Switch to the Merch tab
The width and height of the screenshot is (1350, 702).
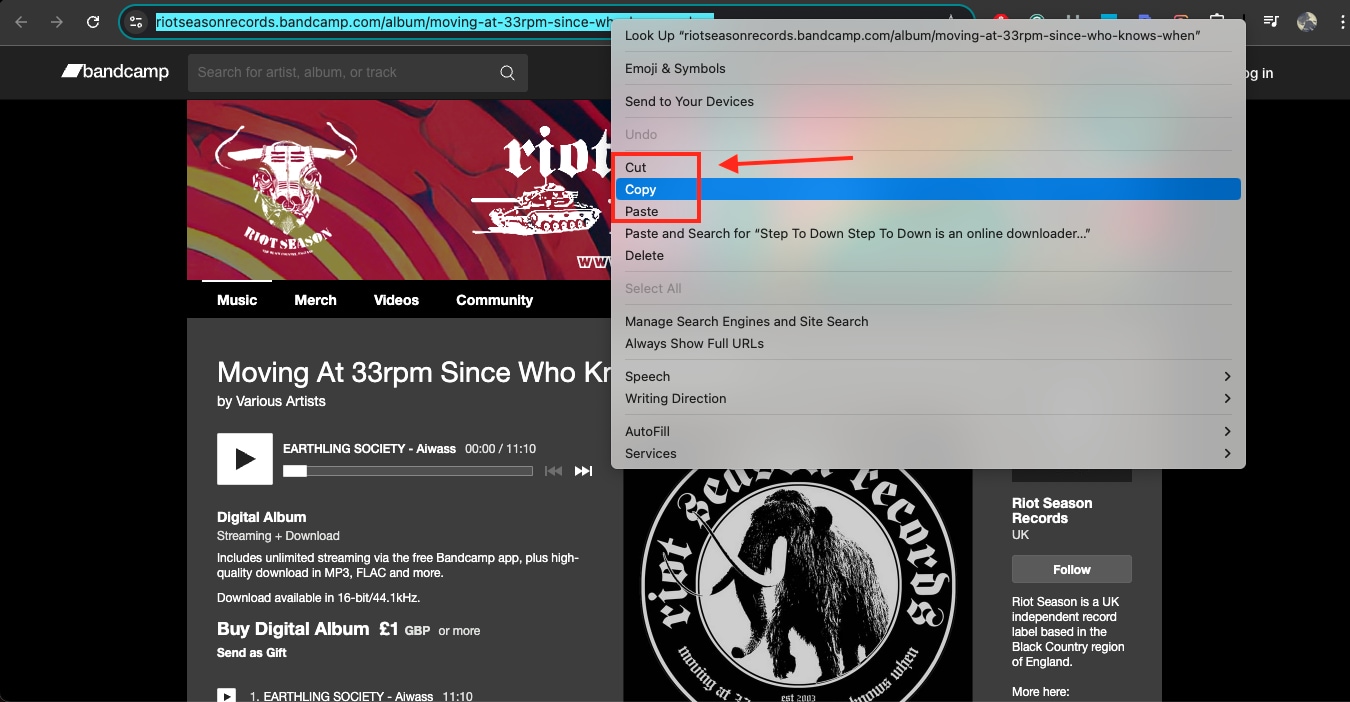(315, 300)
